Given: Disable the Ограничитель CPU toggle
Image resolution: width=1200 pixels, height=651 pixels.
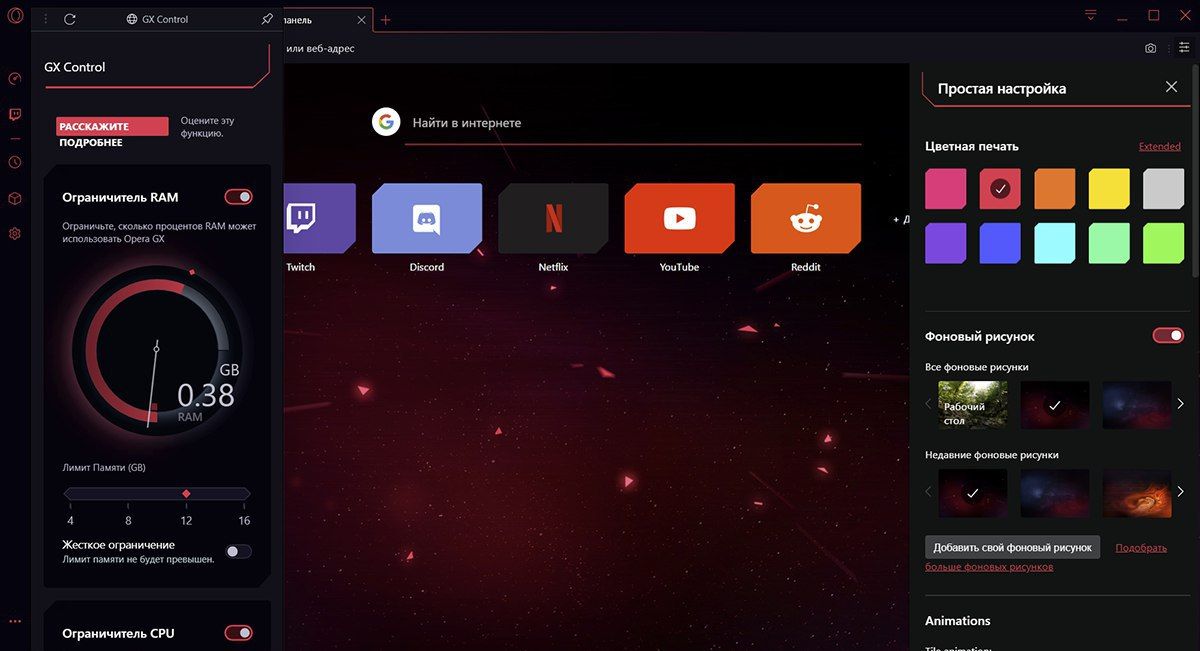Looking at the screenshot, I should click(238, 633).
